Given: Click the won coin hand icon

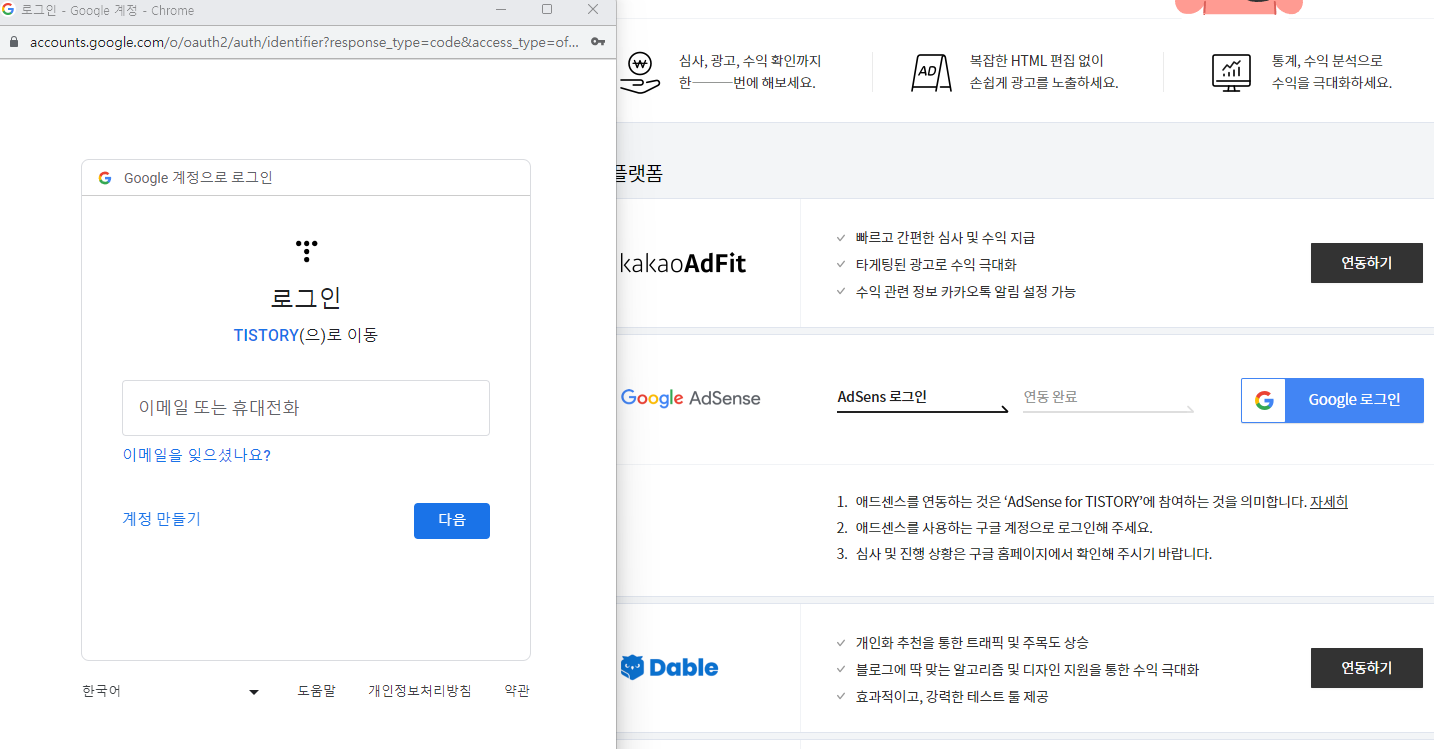Looking at the screenshot, I should pos(640,72).
